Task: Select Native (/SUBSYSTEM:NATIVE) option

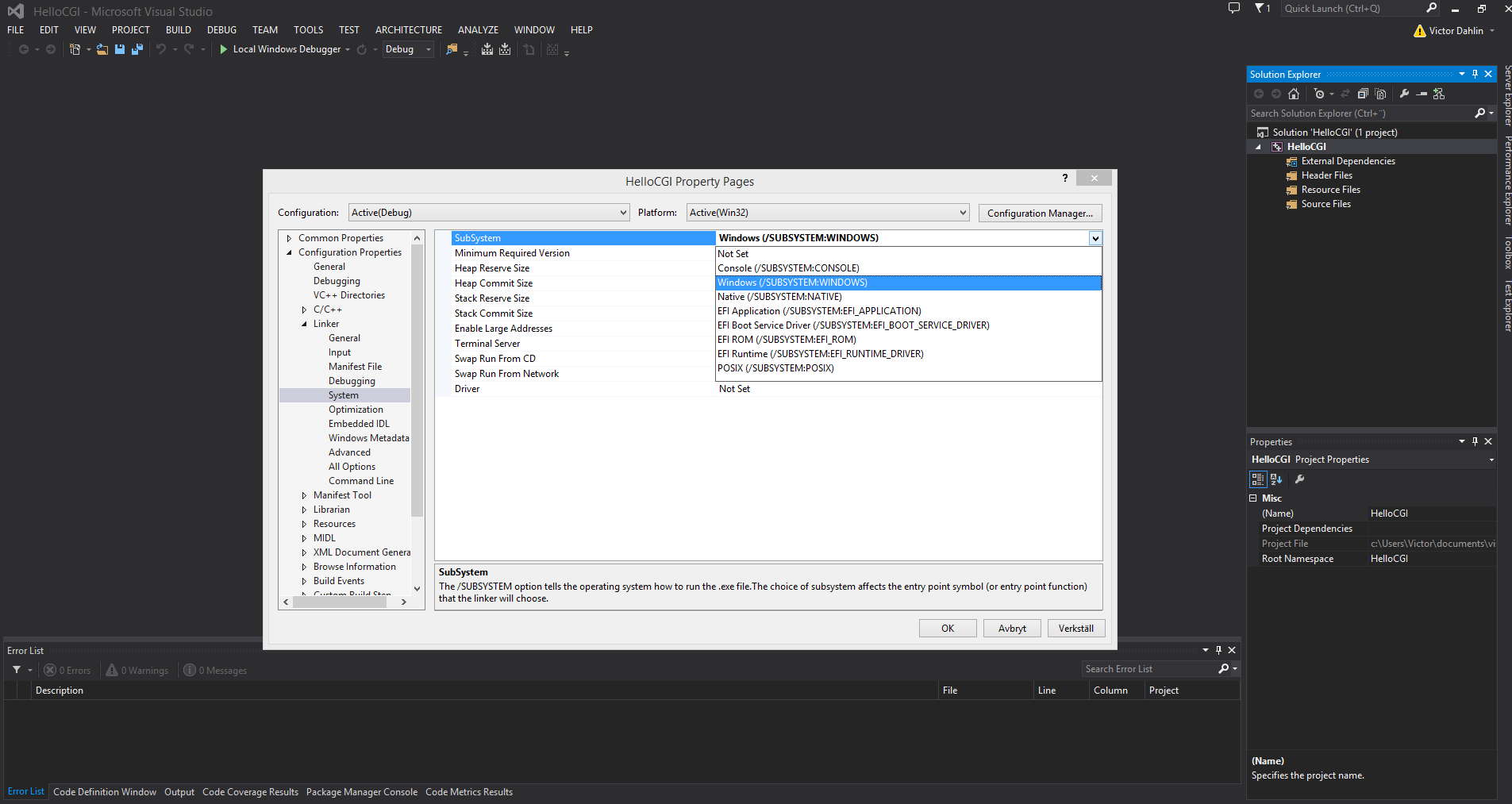Action: coord(908,297)
